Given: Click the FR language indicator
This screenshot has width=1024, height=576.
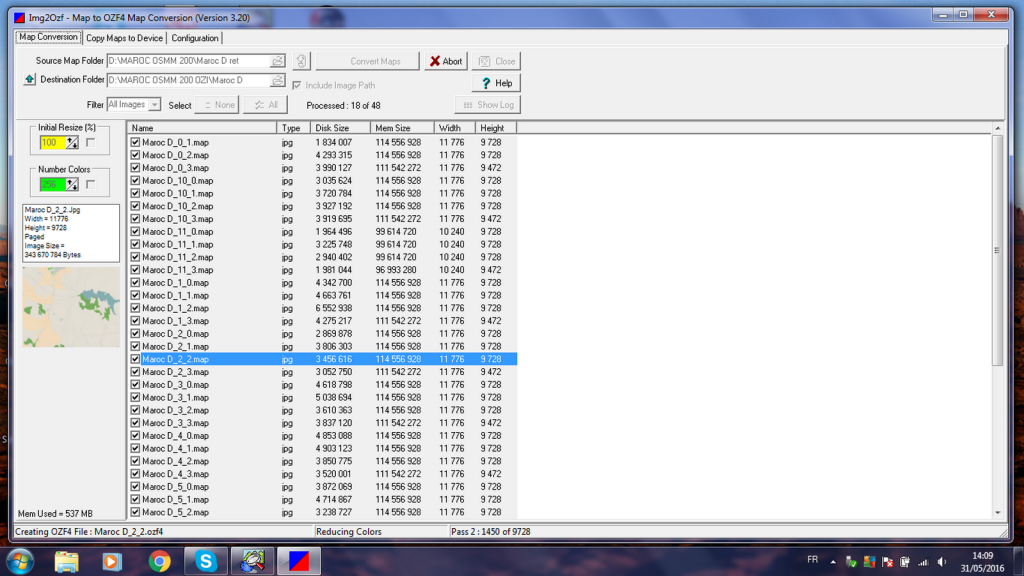Looking at the screenshot, I should coord(812,560).
